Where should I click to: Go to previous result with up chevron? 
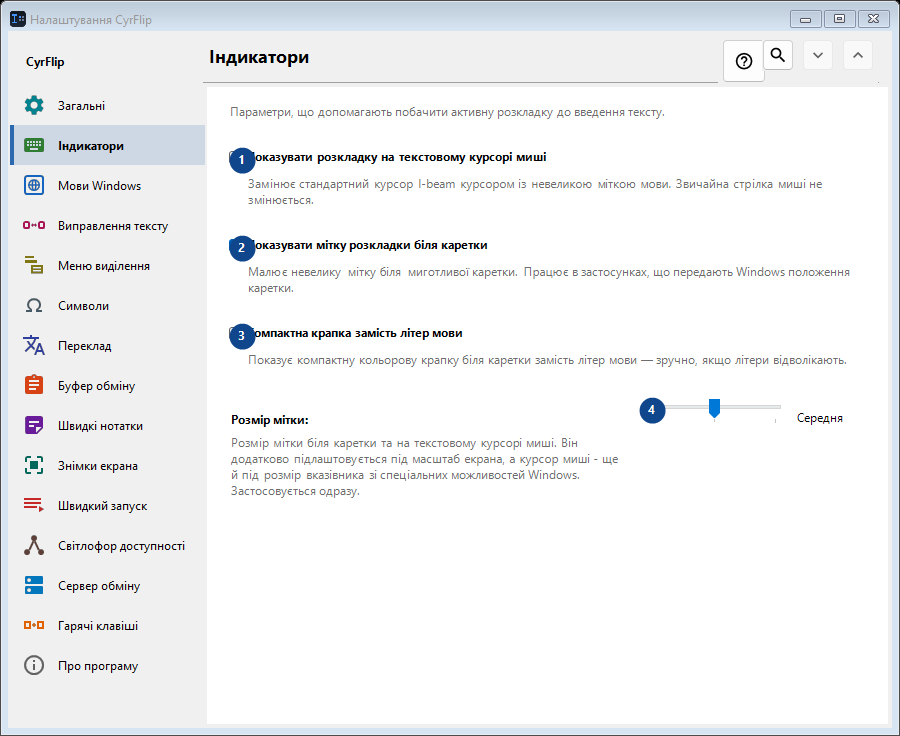click(858, 55)
